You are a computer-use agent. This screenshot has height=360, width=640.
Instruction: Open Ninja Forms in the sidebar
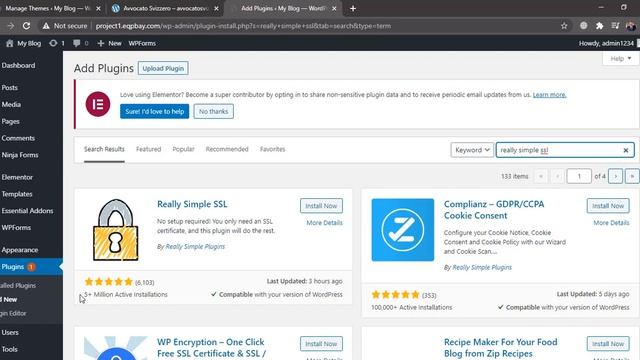click(20, 155)
